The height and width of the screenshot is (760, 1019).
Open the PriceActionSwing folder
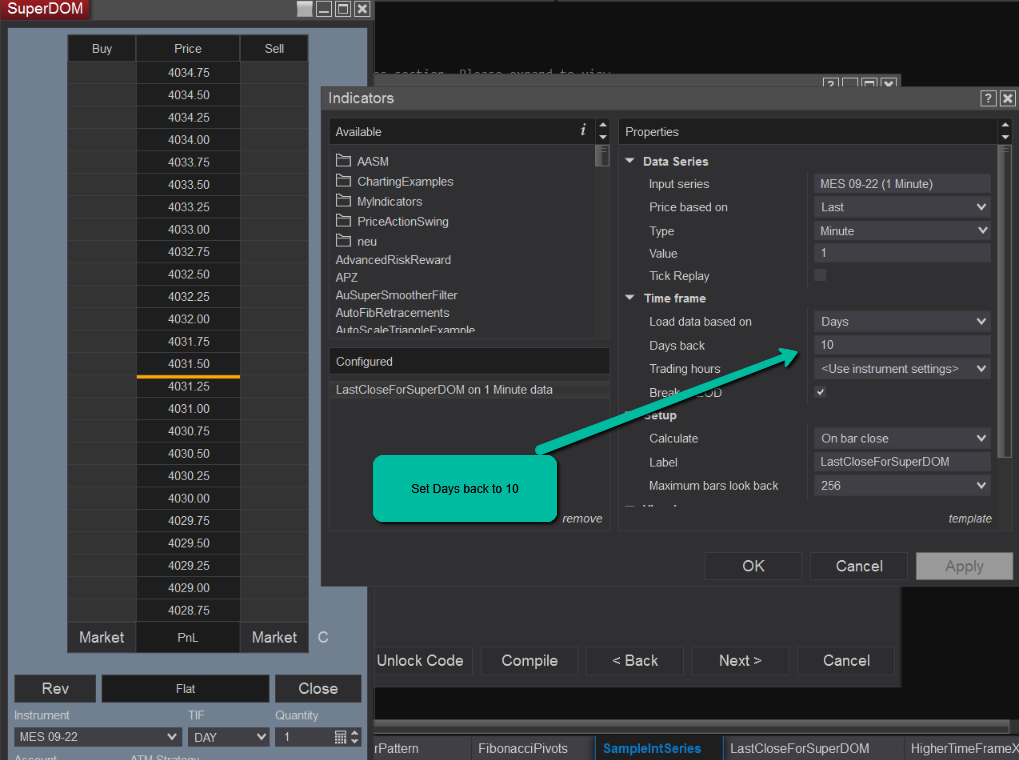pyautogui.click(x=402, y=221)
